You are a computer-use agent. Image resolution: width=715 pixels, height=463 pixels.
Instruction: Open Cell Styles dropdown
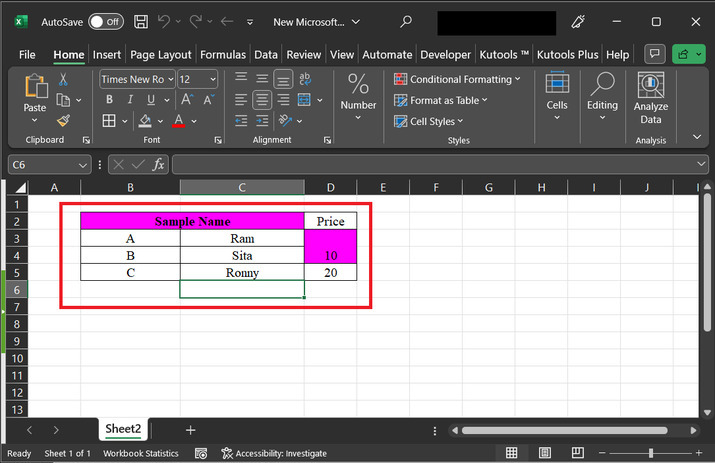(429, 121)
